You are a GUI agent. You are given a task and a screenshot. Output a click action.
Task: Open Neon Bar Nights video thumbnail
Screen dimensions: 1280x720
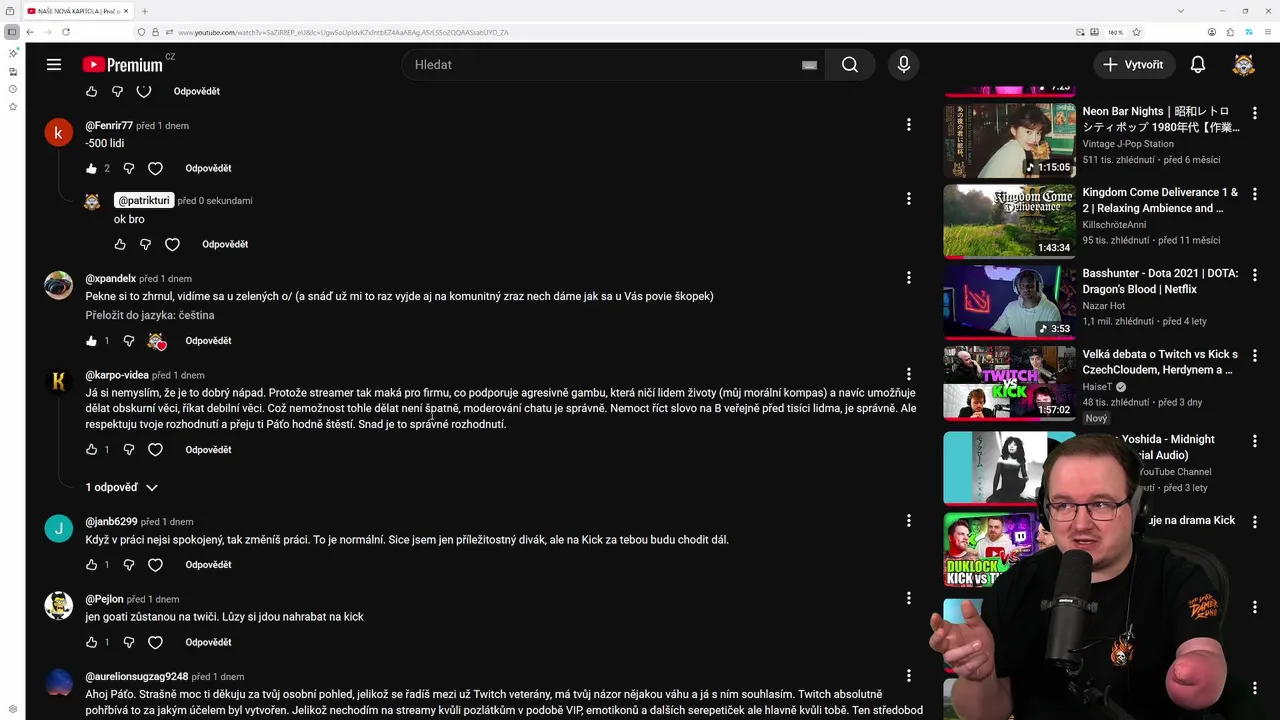pos(1009,140)
